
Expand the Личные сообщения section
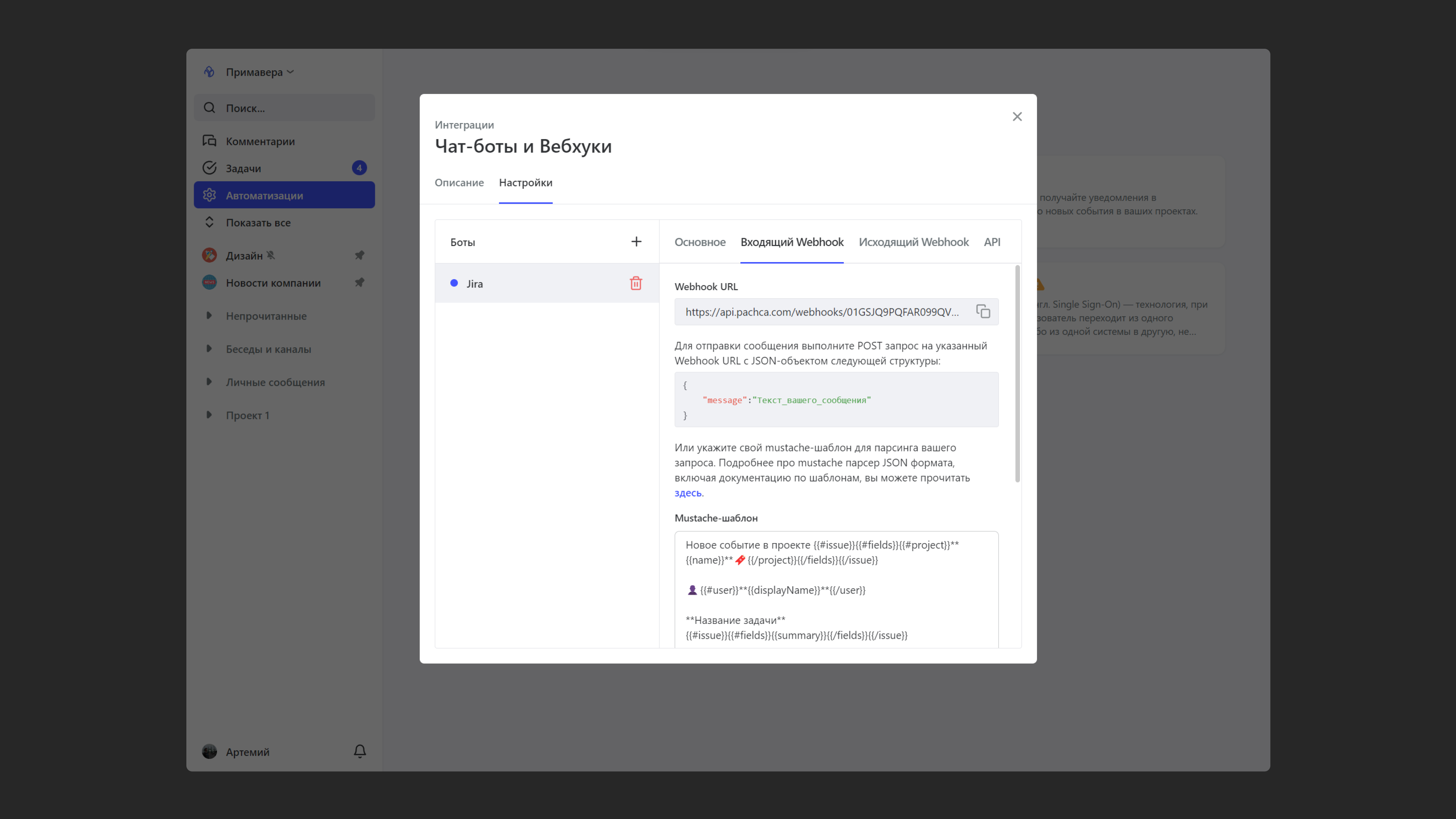[x=209, y=382]
